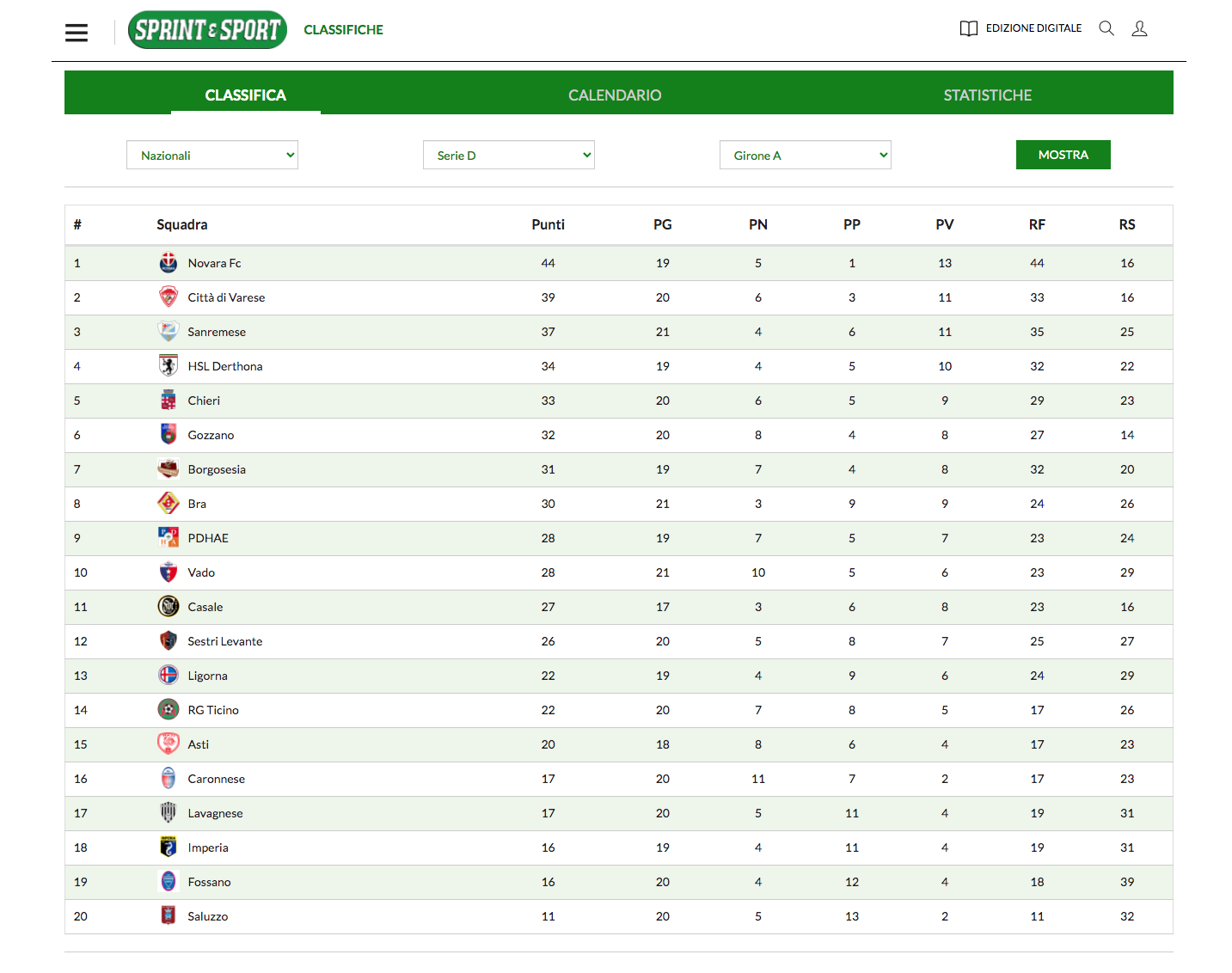Expand the Girone A dropdown
This screenshot has width=1232, height=973.
(806, 156)
